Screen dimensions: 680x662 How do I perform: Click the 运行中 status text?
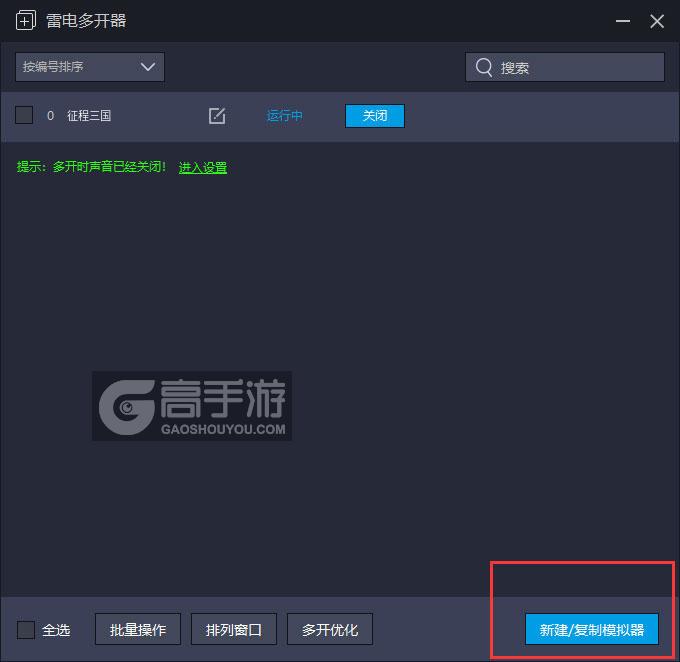click(x=284, y=116)
